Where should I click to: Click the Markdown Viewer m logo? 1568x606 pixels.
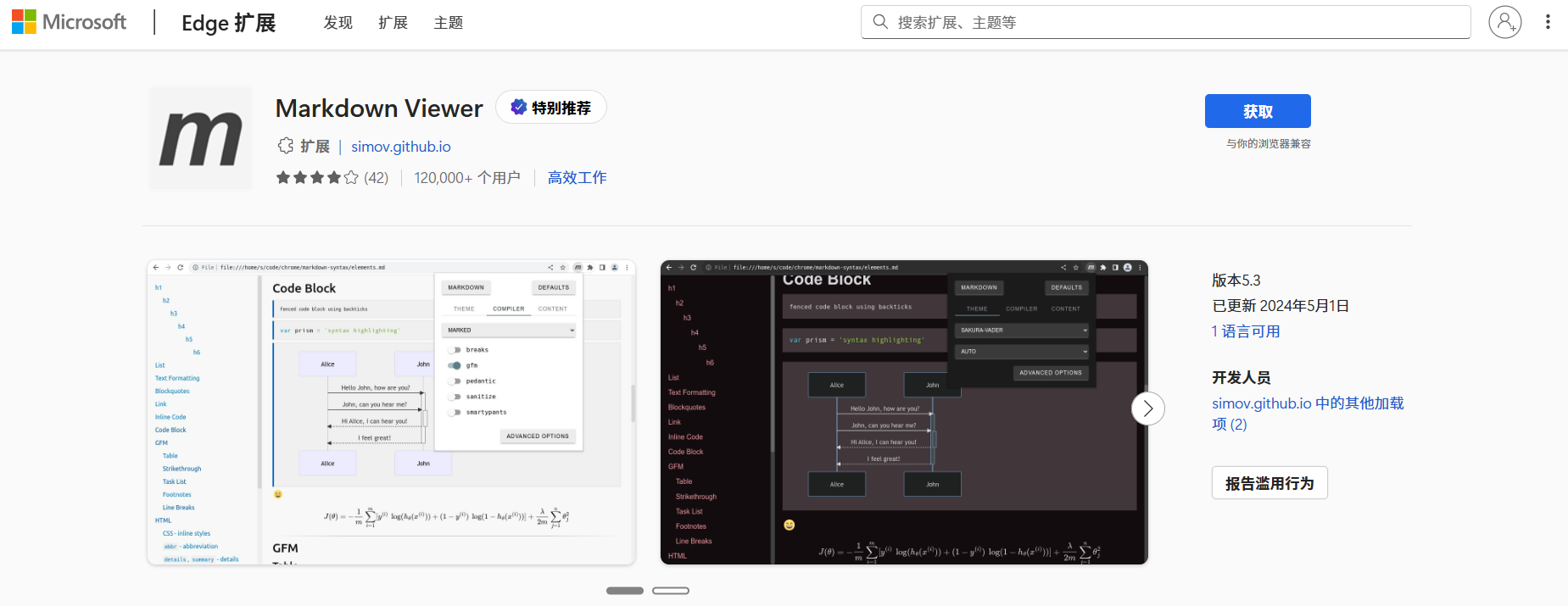click(x=201, y=138)
